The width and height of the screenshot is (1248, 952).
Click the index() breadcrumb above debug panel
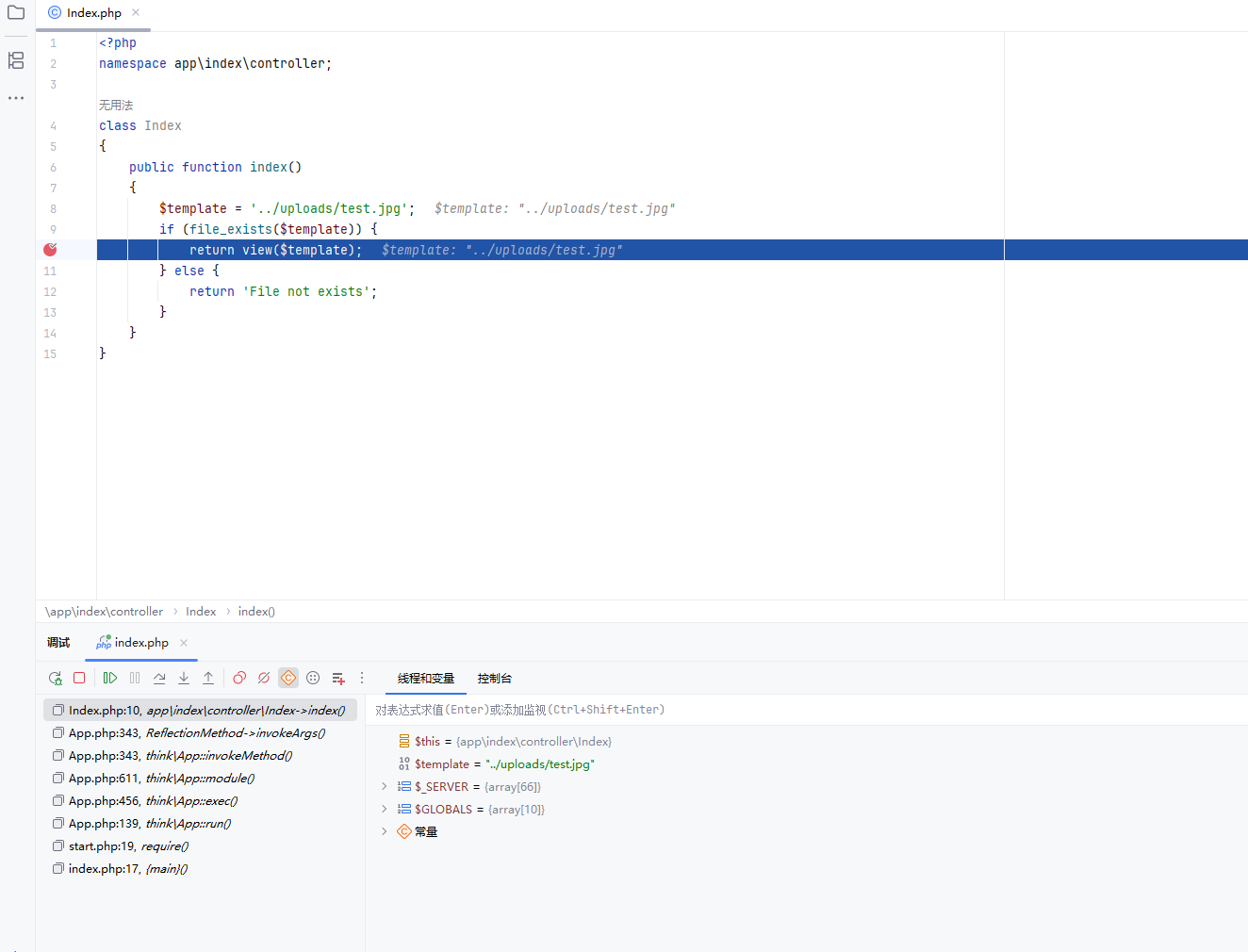tap(256, 611)
